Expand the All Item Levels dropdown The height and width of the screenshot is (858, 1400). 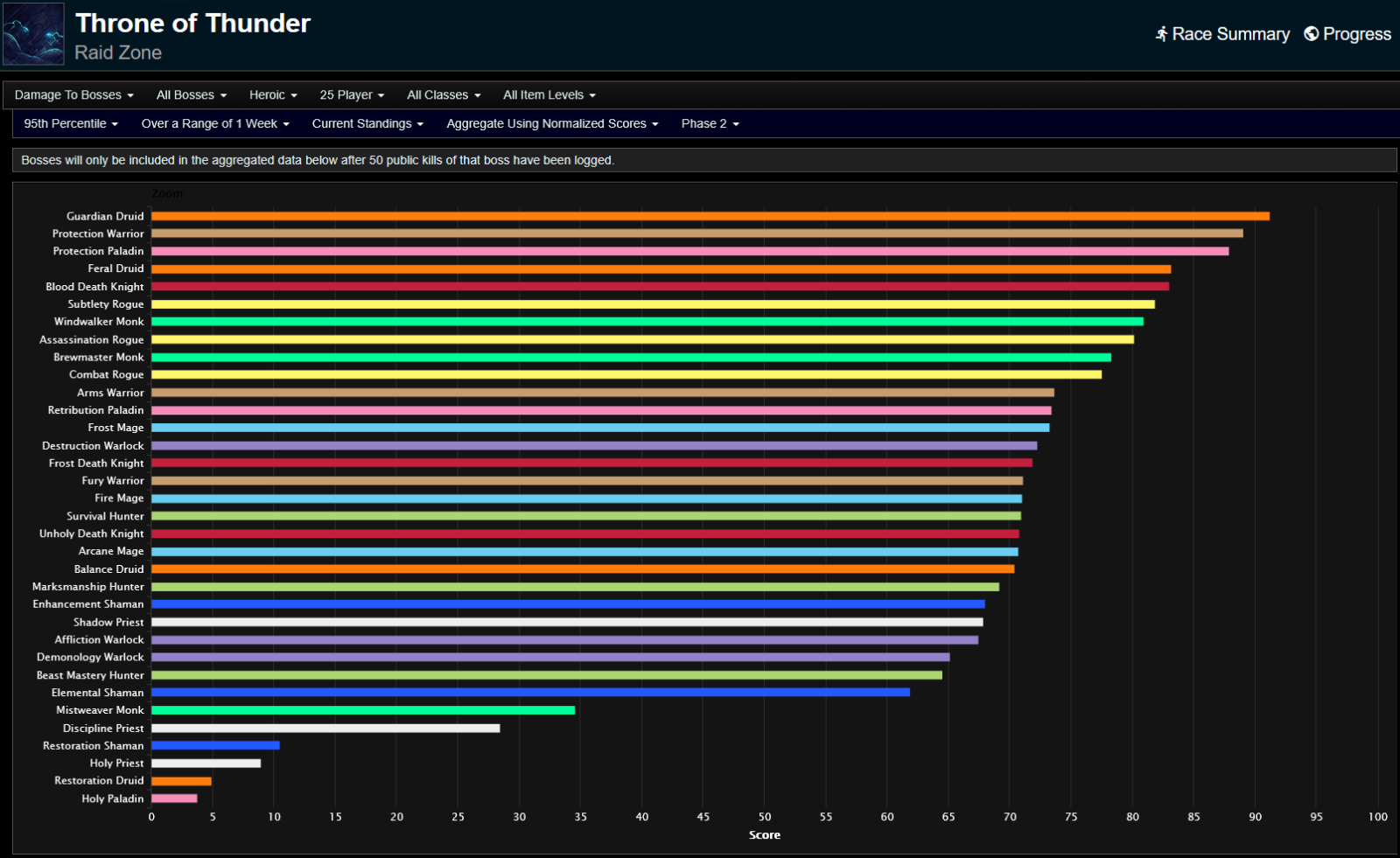[549, 95]
